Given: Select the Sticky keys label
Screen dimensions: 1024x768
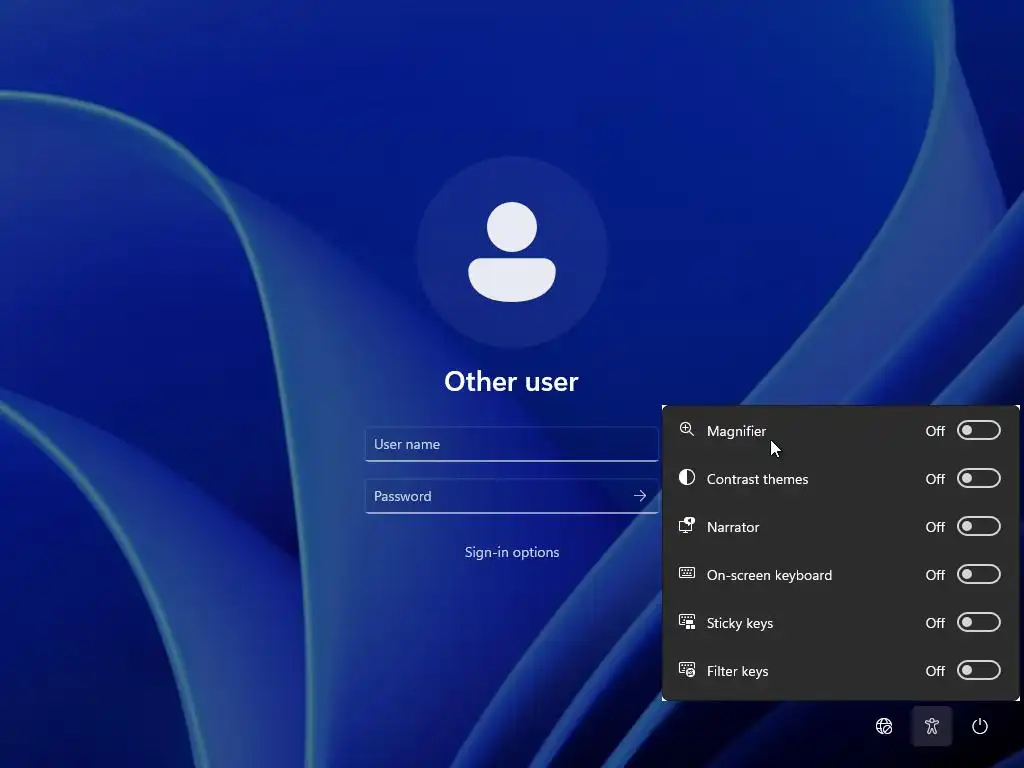Looking at the screenshot, I should coord(740,623).
